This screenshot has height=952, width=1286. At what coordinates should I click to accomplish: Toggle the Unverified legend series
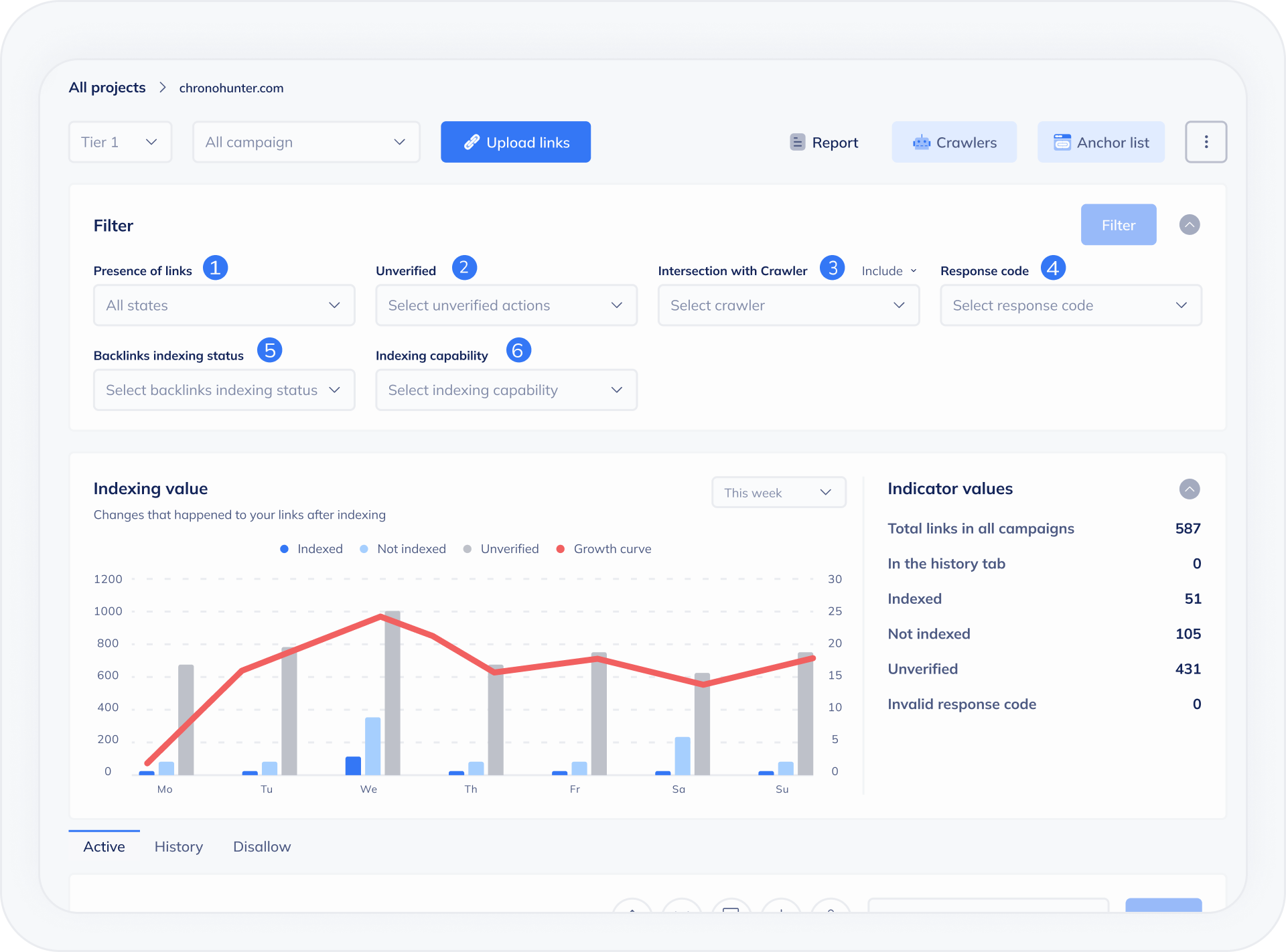click(501, 549)
